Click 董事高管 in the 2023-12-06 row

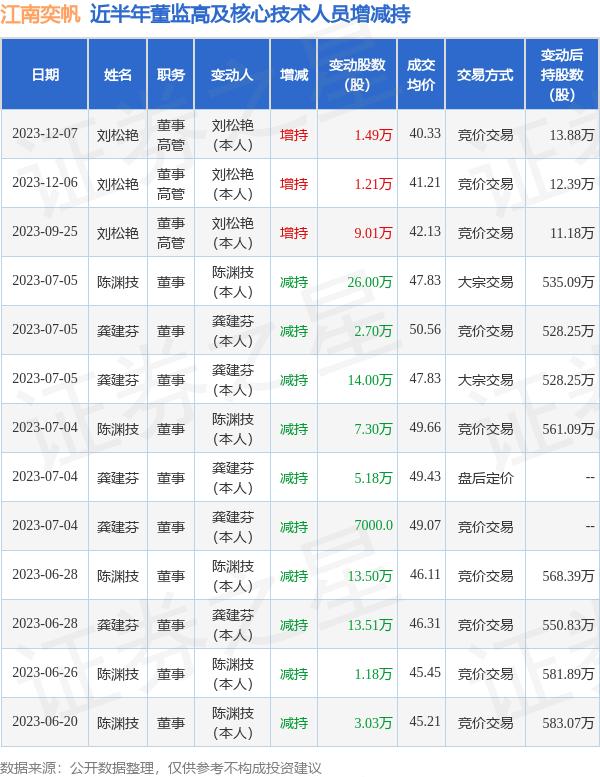171,184
